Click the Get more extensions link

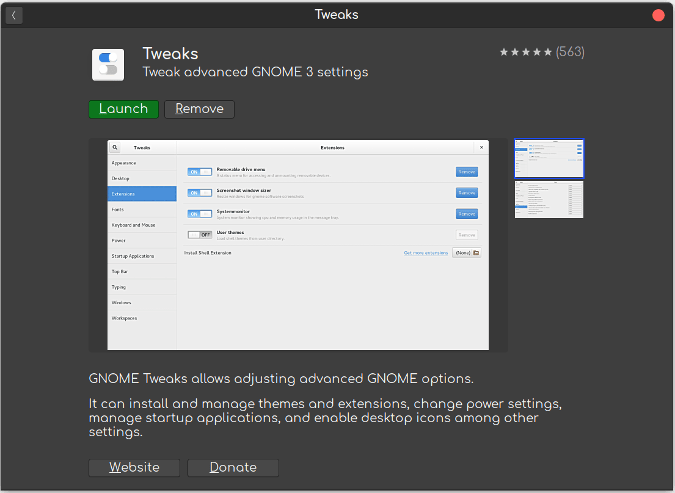coord(425,253)
